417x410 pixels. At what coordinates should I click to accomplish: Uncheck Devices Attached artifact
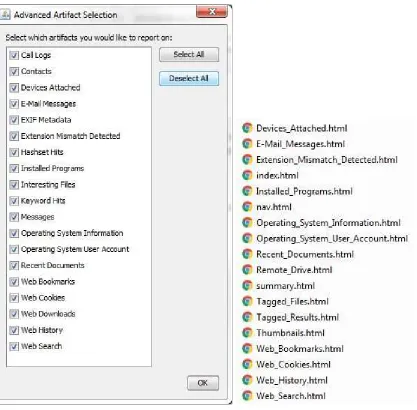14,88
